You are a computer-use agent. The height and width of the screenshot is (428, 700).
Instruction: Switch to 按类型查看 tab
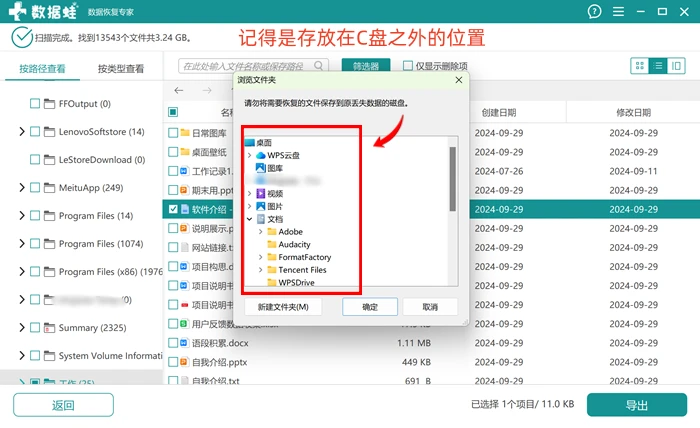click(x=121, y=69)
